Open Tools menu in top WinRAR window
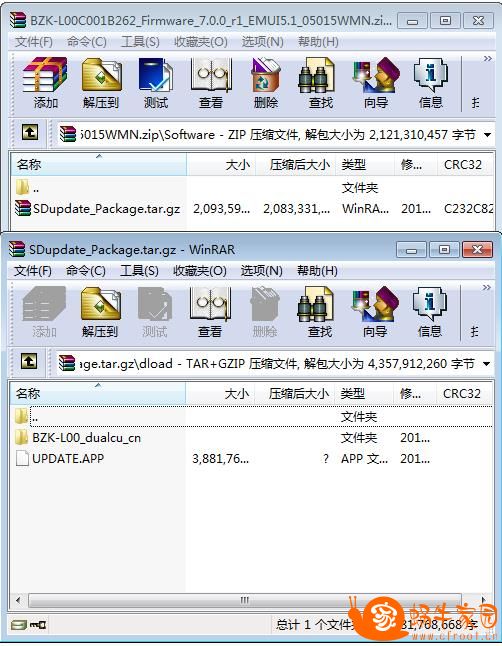The image size is (502, 646). point(140,42)
